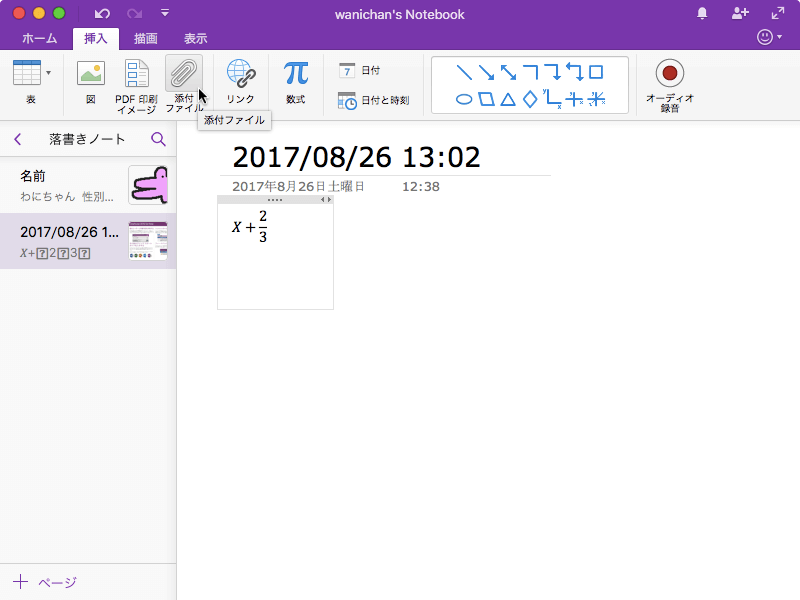Image resolution: width=800 pixels, height=600 pixels.
Task: Select the elbow arrow connector shape
Action: tap(553, 72)
